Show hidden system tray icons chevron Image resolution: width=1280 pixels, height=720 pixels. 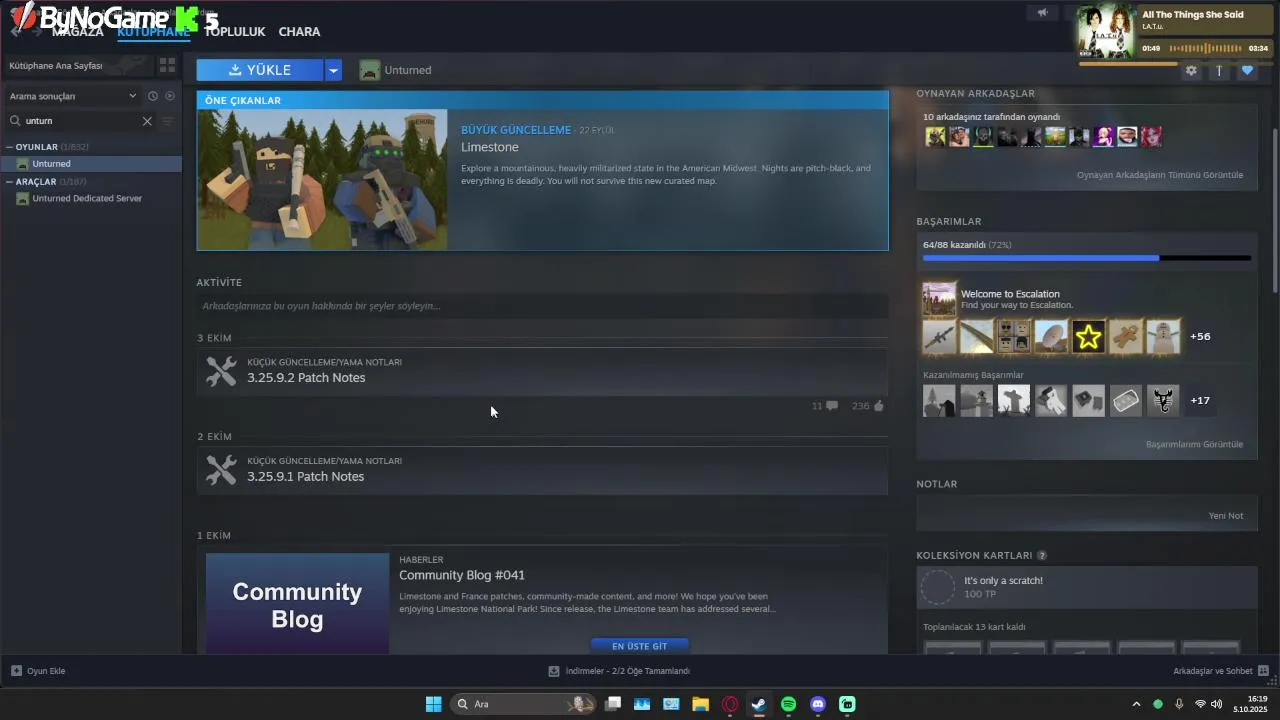click(1136, 704)
